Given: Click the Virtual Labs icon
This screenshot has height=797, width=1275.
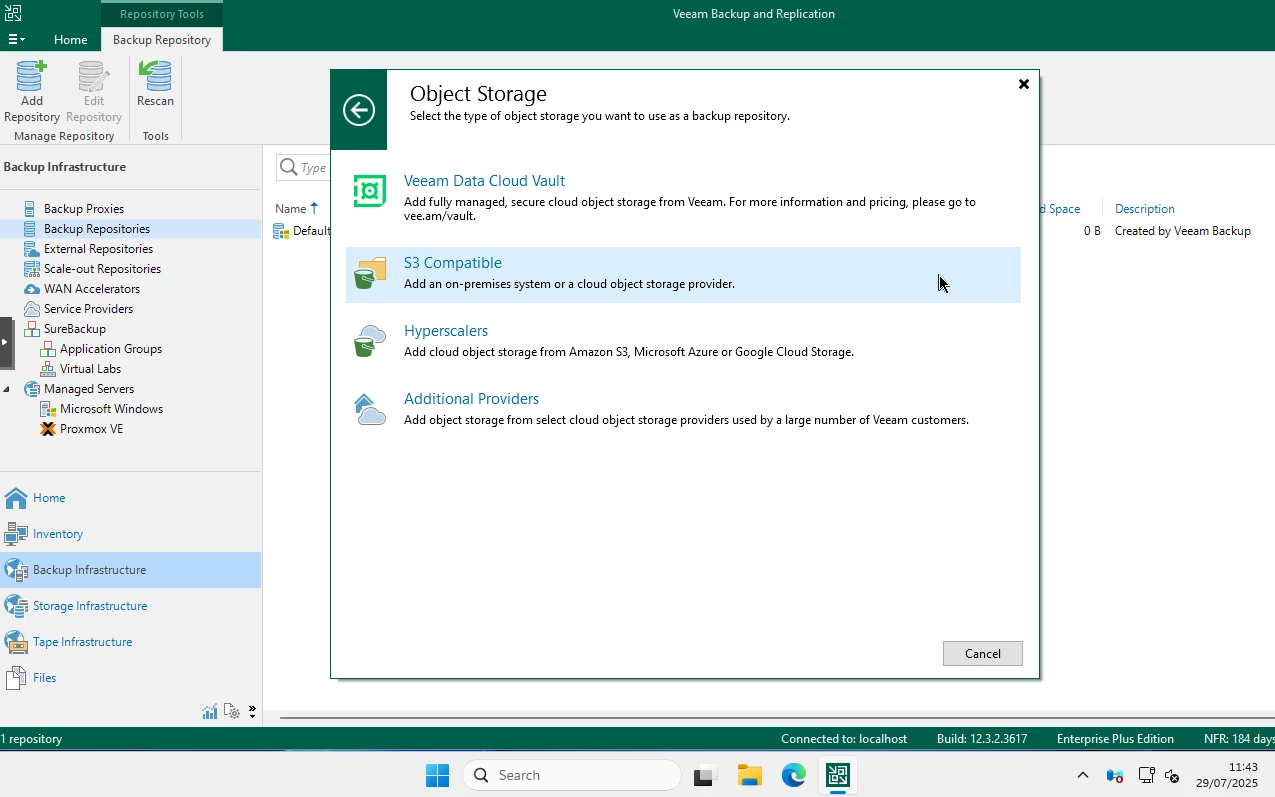Looking at the screenshot, I should click(x=48, y=369).
